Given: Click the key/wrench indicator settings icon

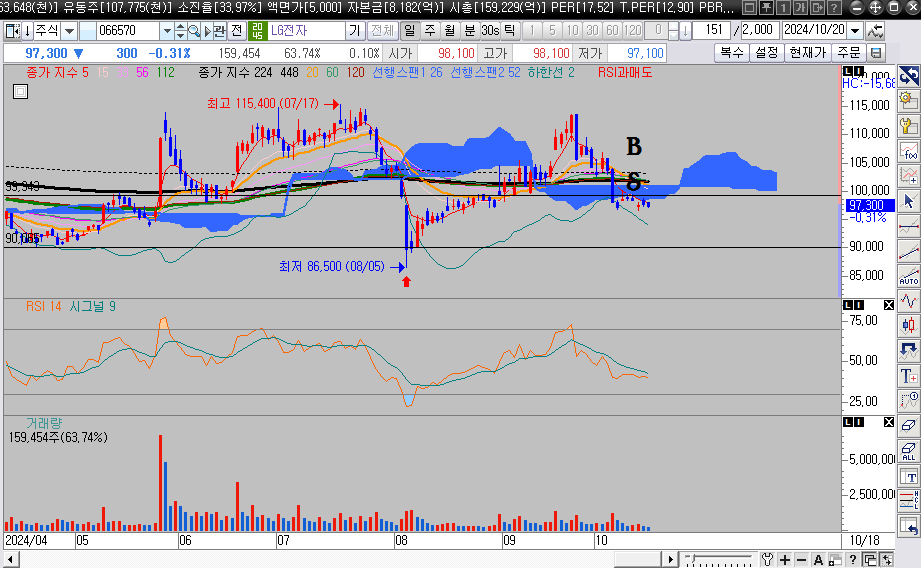Looking at the screenshot, I should pyautogui.click(x=909, y=126).
